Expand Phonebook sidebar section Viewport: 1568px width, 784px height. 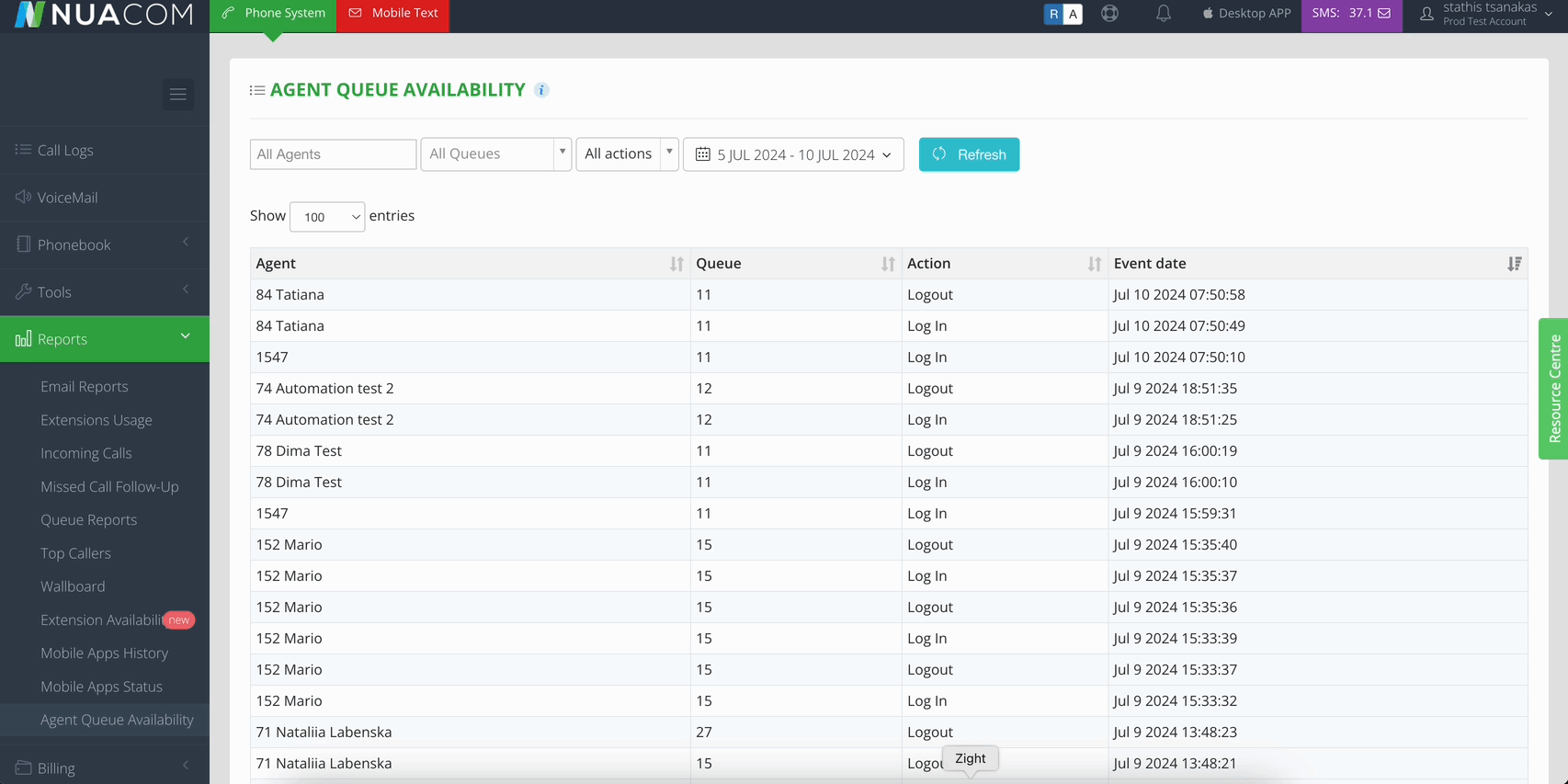105,244
